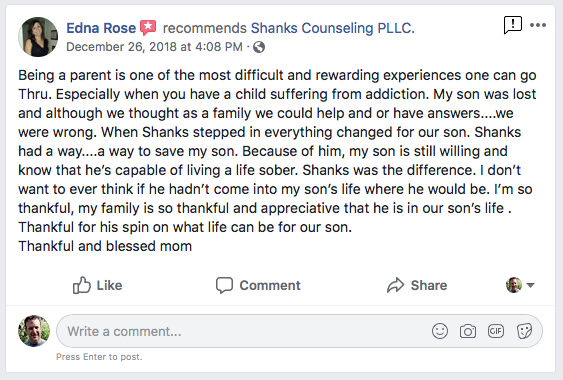Click the red recommendation star badge
The image size is (563, 380).
point(148,27)
